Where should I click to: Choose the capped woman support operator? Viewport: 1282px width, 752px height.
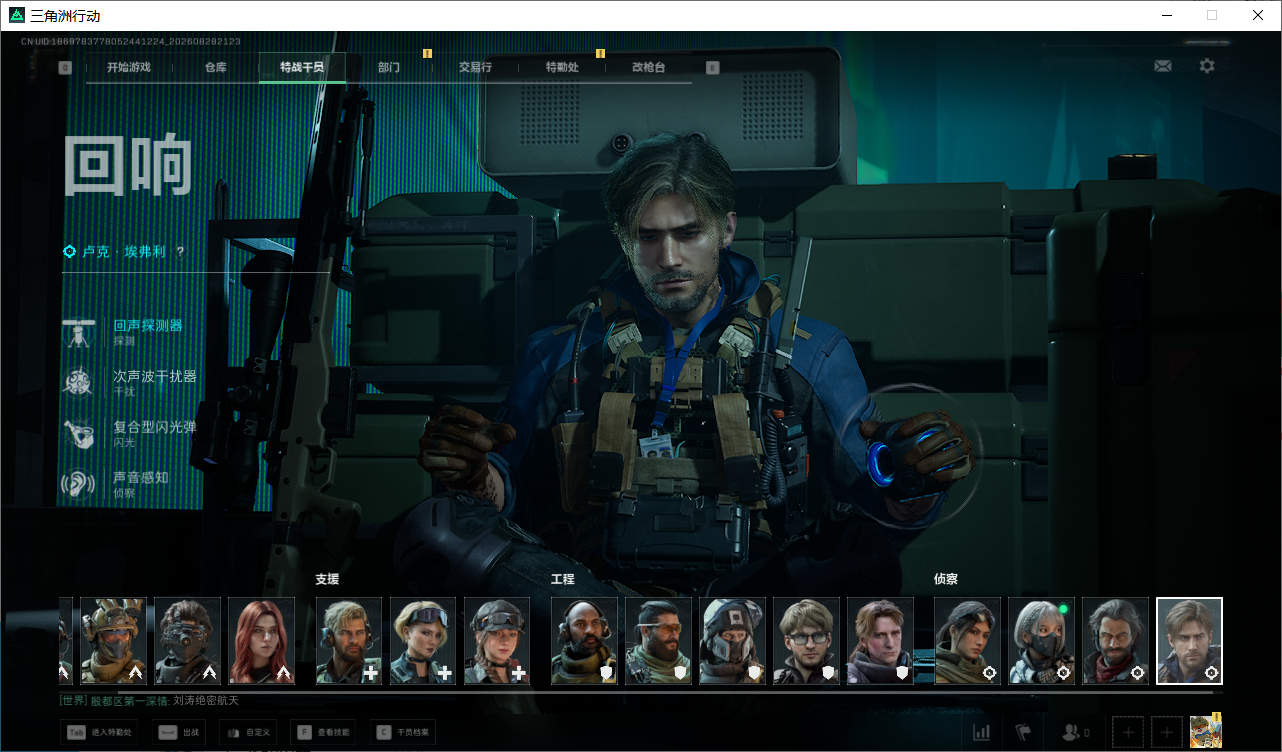[497, 641]
